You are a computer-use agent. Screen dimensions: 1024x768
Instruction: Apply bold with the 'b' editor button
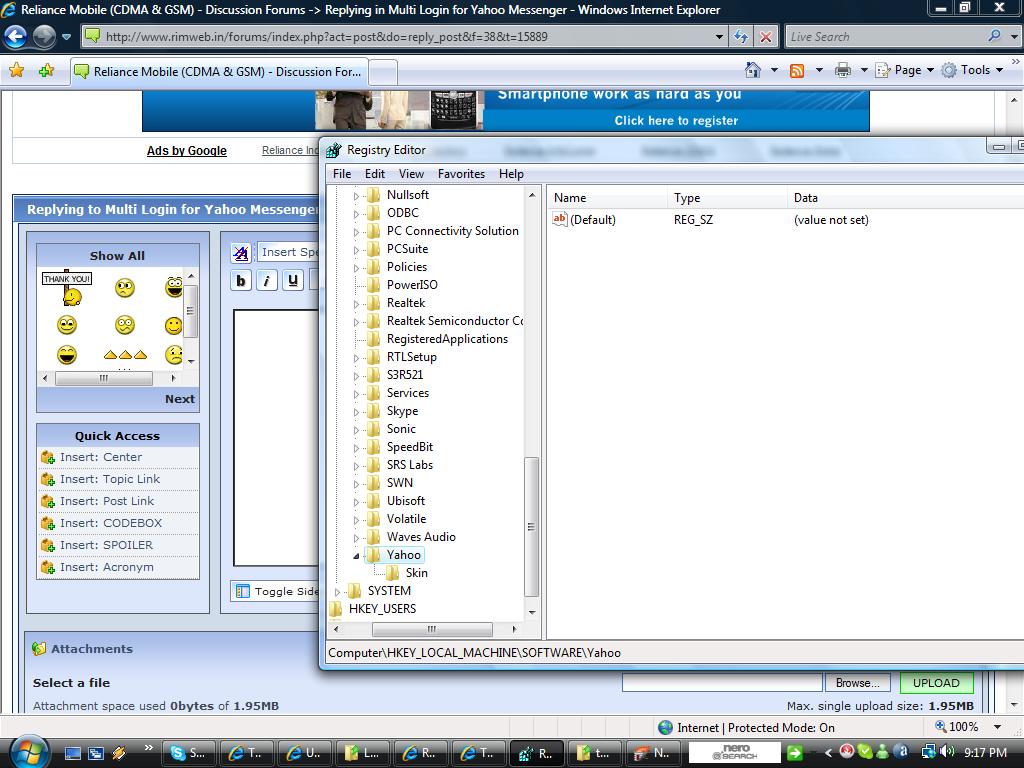pyautogui.click(x=241, y=281)
